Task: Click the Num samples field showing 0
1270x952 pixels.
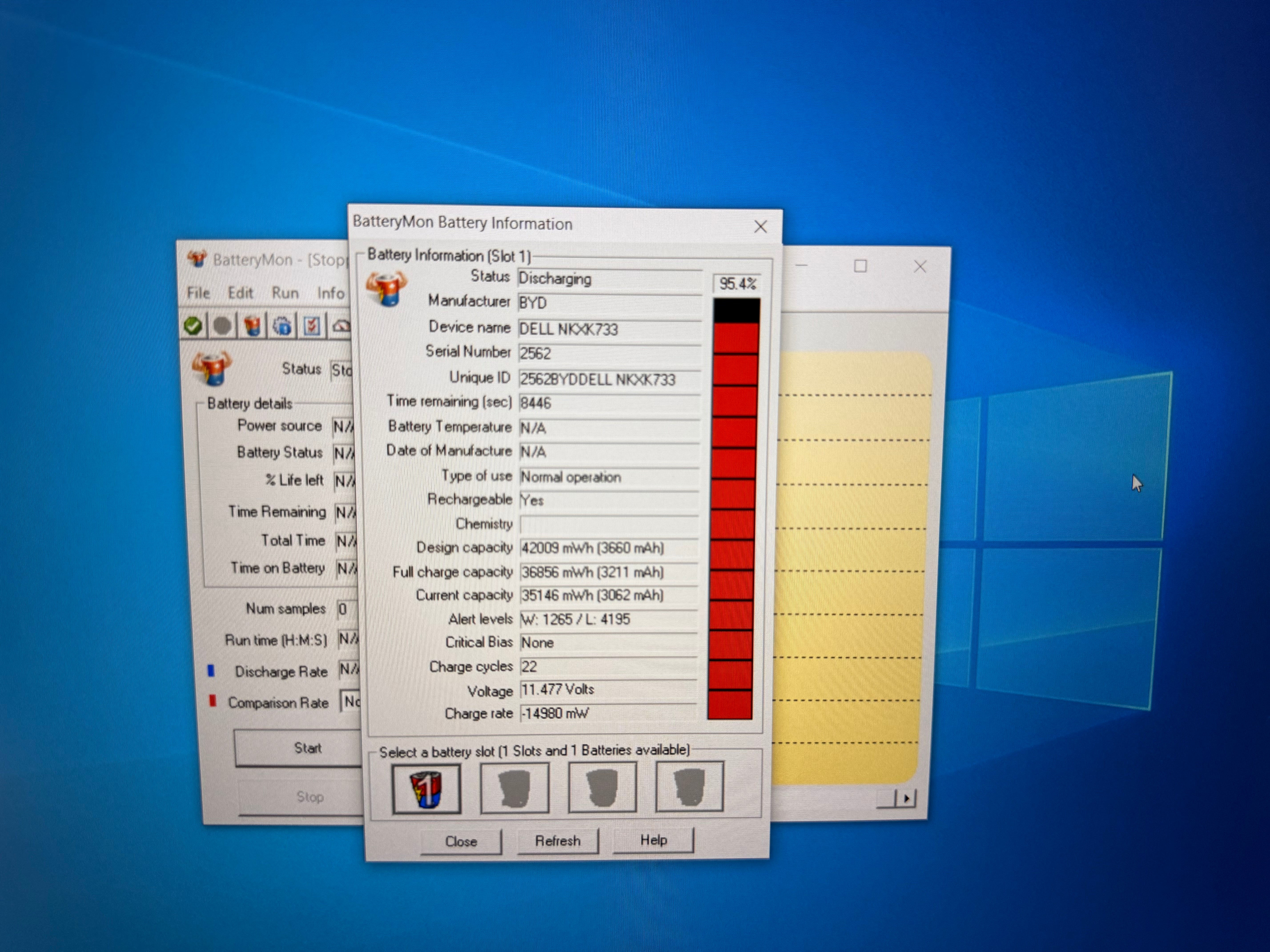Action: tap(347, 609)
